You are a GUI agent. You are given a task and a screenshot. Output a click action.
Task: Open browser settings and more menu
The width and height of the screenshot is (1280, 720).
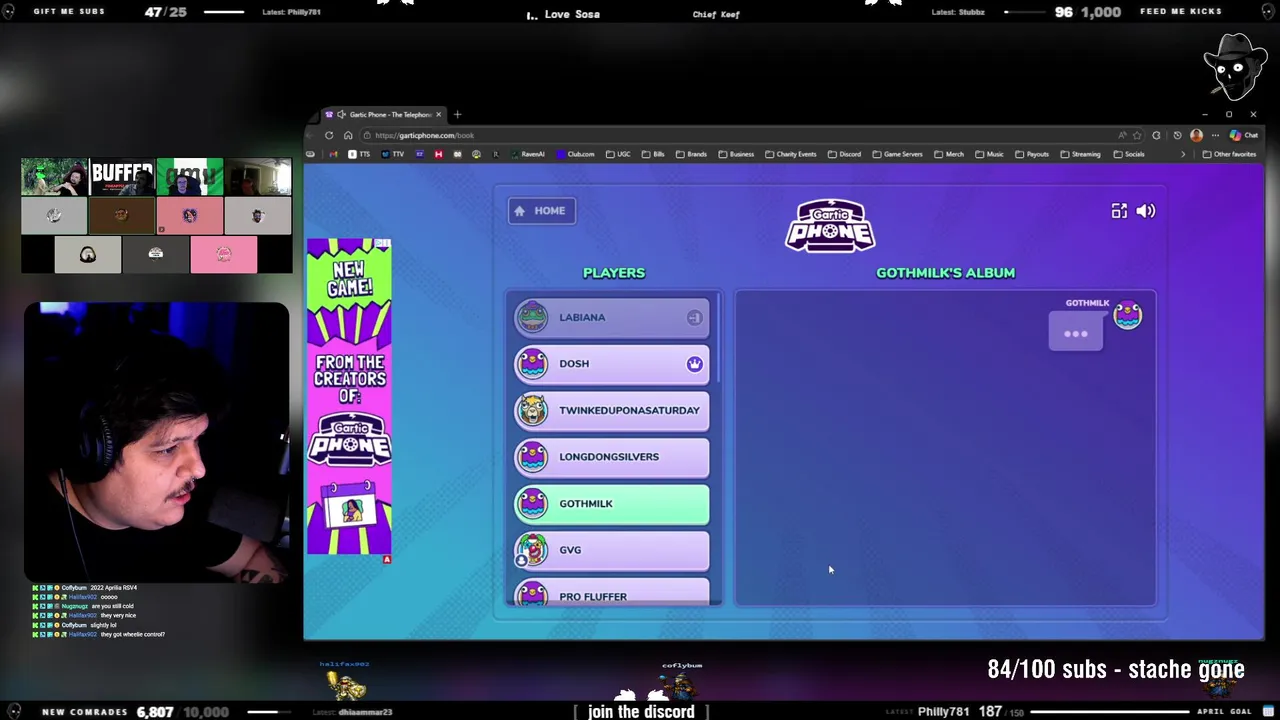(1214, 135)
